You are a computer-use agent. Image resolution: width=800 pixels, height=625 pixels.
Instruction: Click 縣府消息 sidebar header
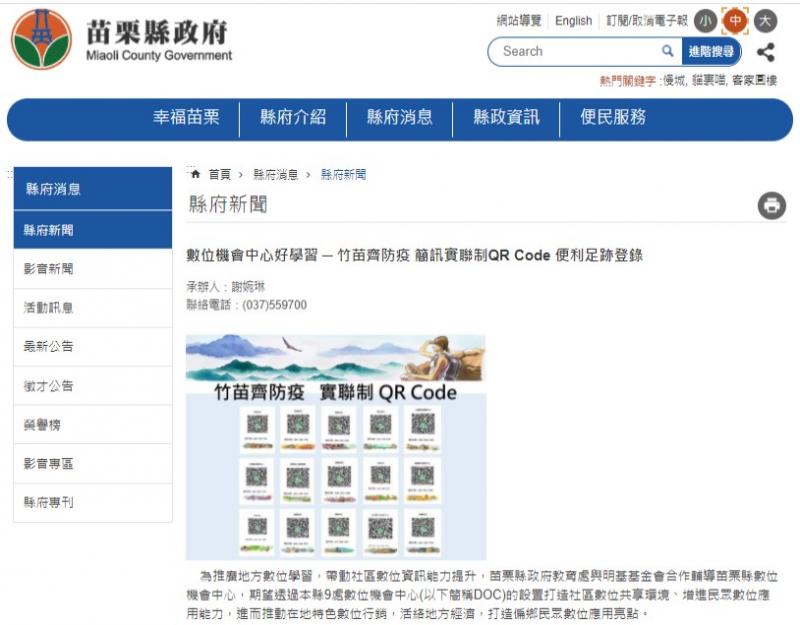93,189
